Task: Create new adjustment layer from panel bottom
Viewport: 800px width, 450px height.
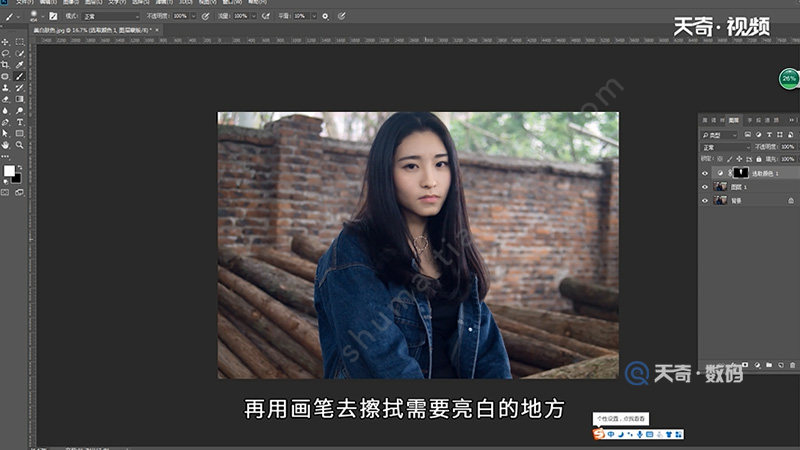Action: [757, 365]
